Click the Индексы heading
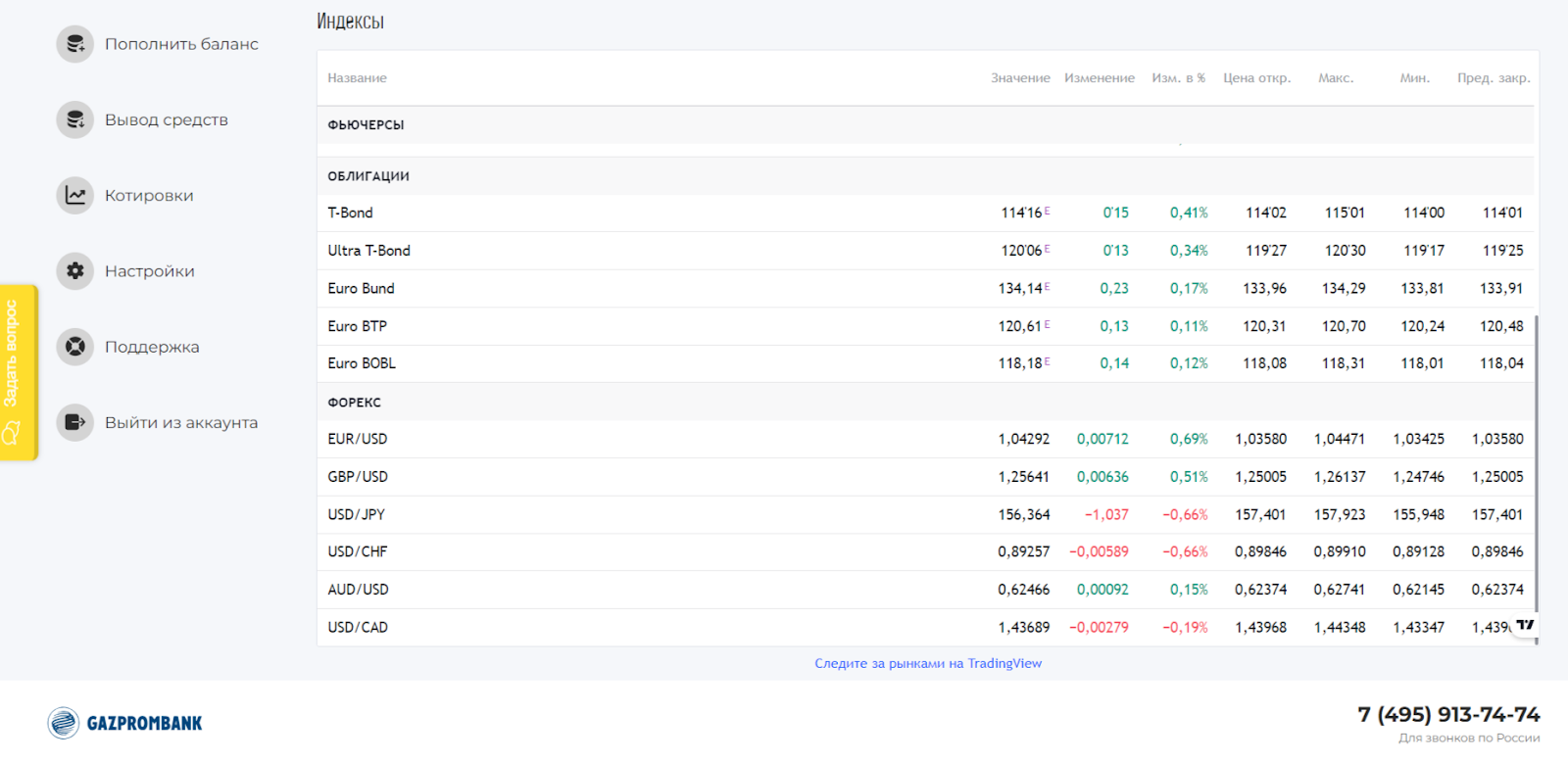This screenshot has height=763, width=1568. [x=350, y=22]
